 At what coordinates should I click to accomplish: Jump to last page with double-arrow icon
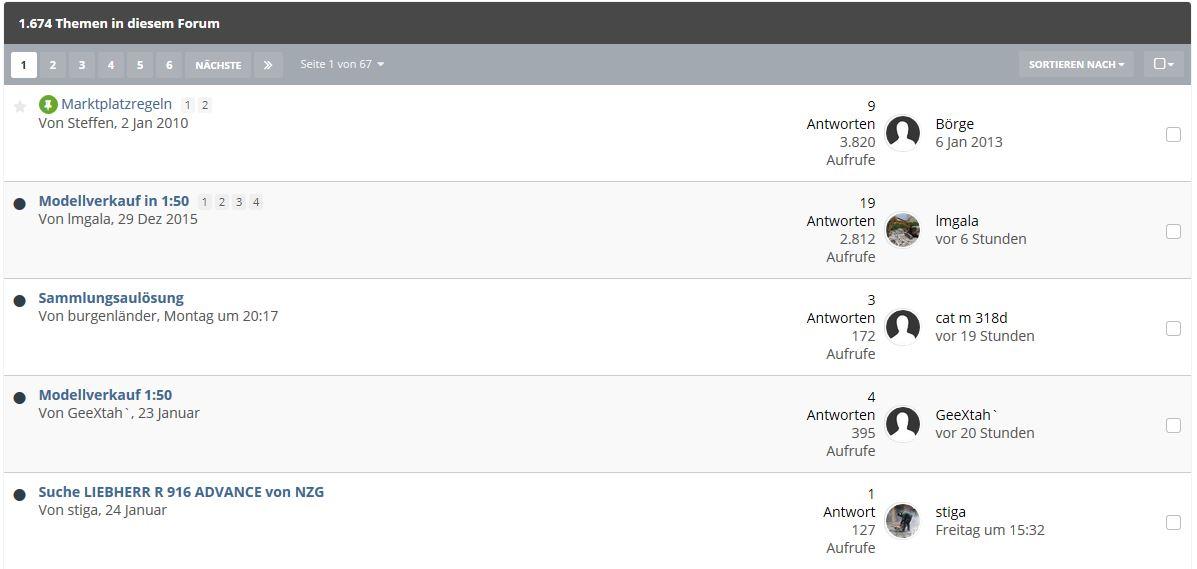(268, 65)
